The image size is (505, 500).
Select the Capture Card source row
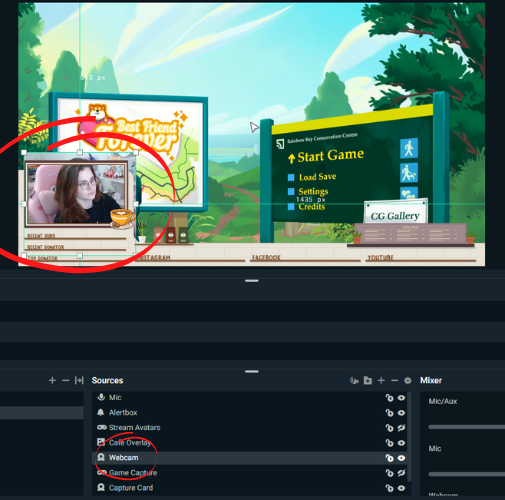point(250,488)
